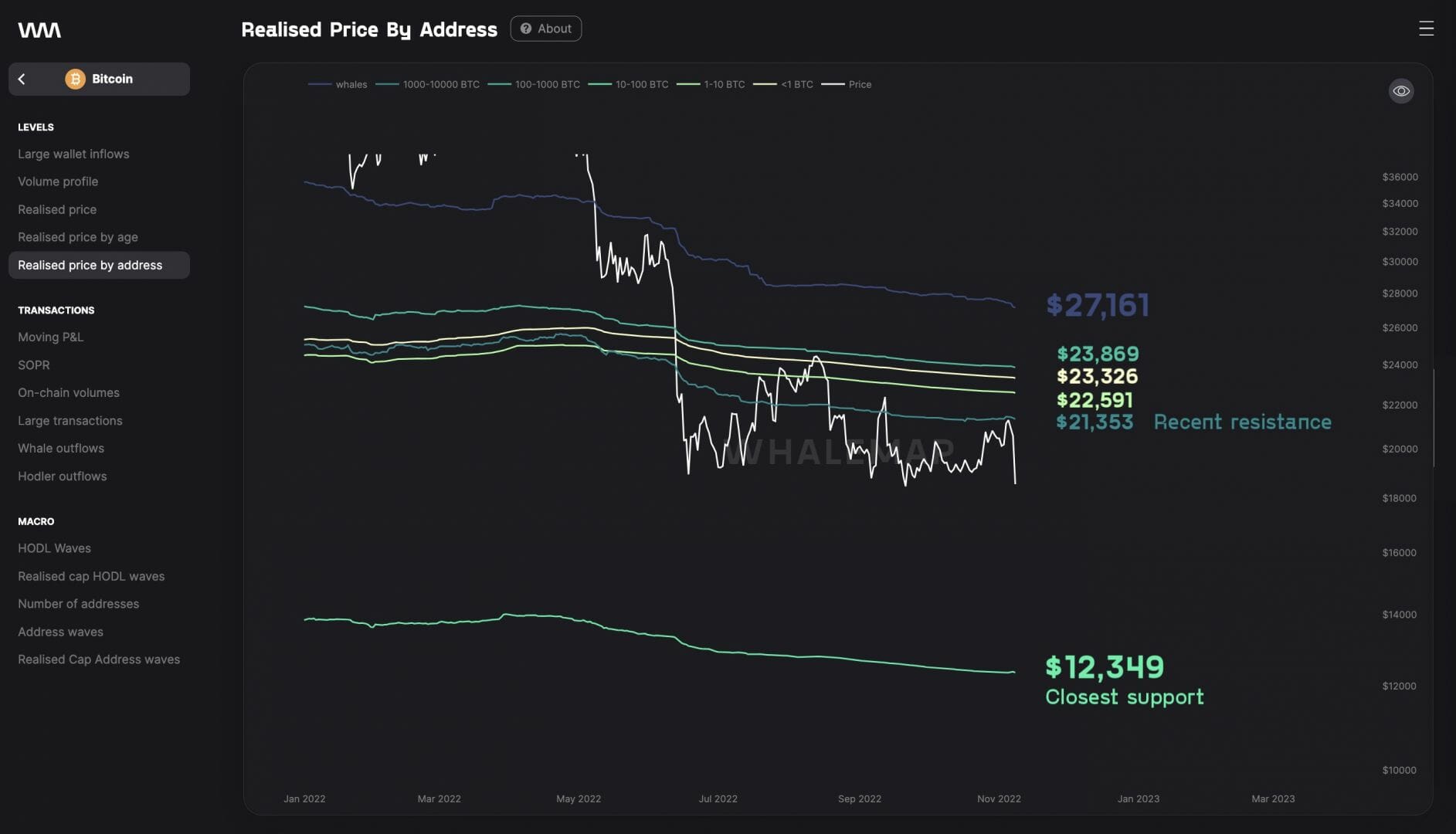1456x834 pixels.
Task: Toggle 100-1000 BTC legend series
Action: click(534, 84)
